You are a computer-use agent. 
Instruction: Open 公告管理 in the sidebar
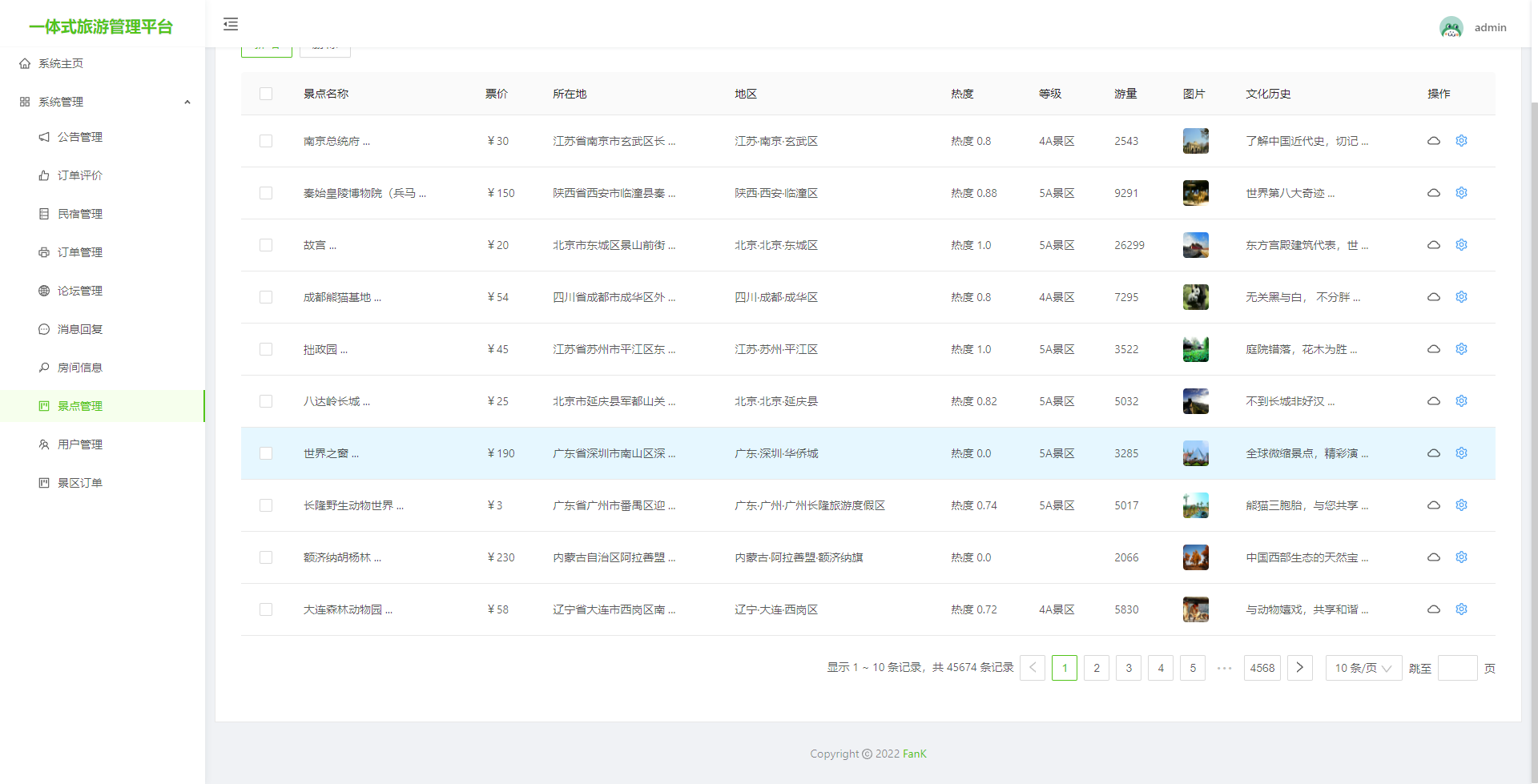tap(103, 137)
